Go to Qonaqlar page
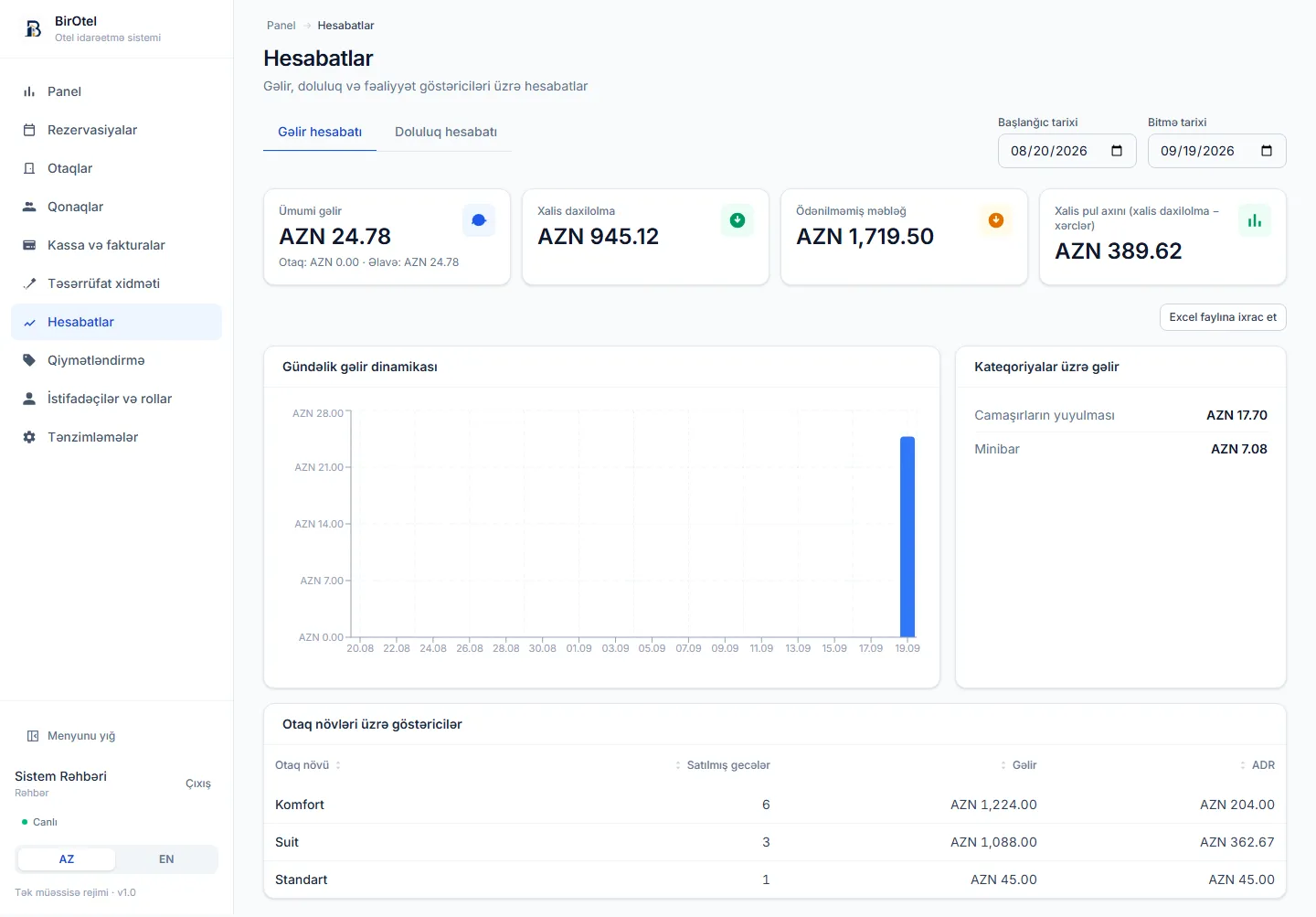This screenshot has width=1316, height=917. [x=116, y=207]
